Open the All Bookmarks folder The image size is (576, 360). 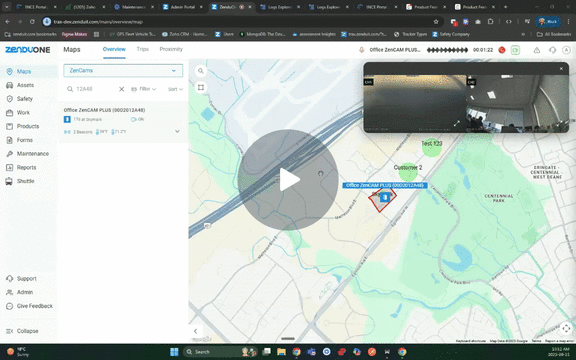tap(554, 34)
